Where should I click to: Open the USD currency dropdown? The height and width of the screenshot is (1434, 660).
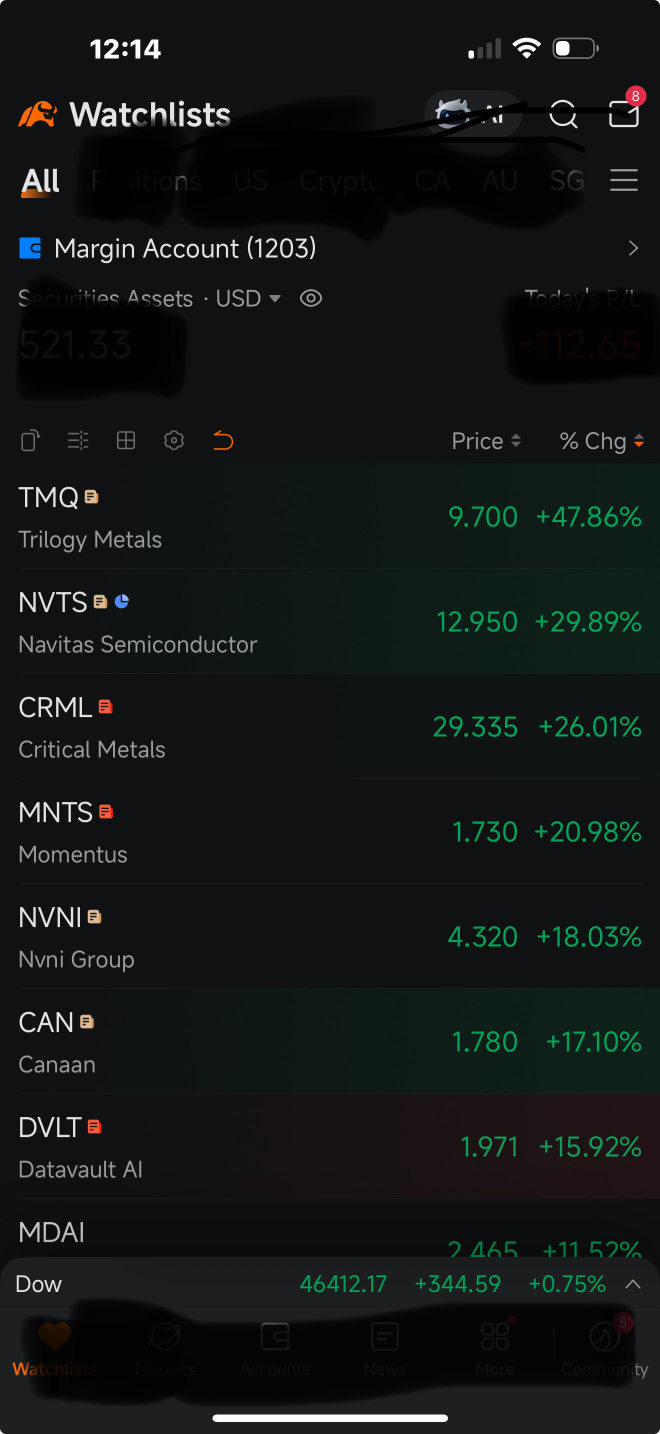[248, 298]
